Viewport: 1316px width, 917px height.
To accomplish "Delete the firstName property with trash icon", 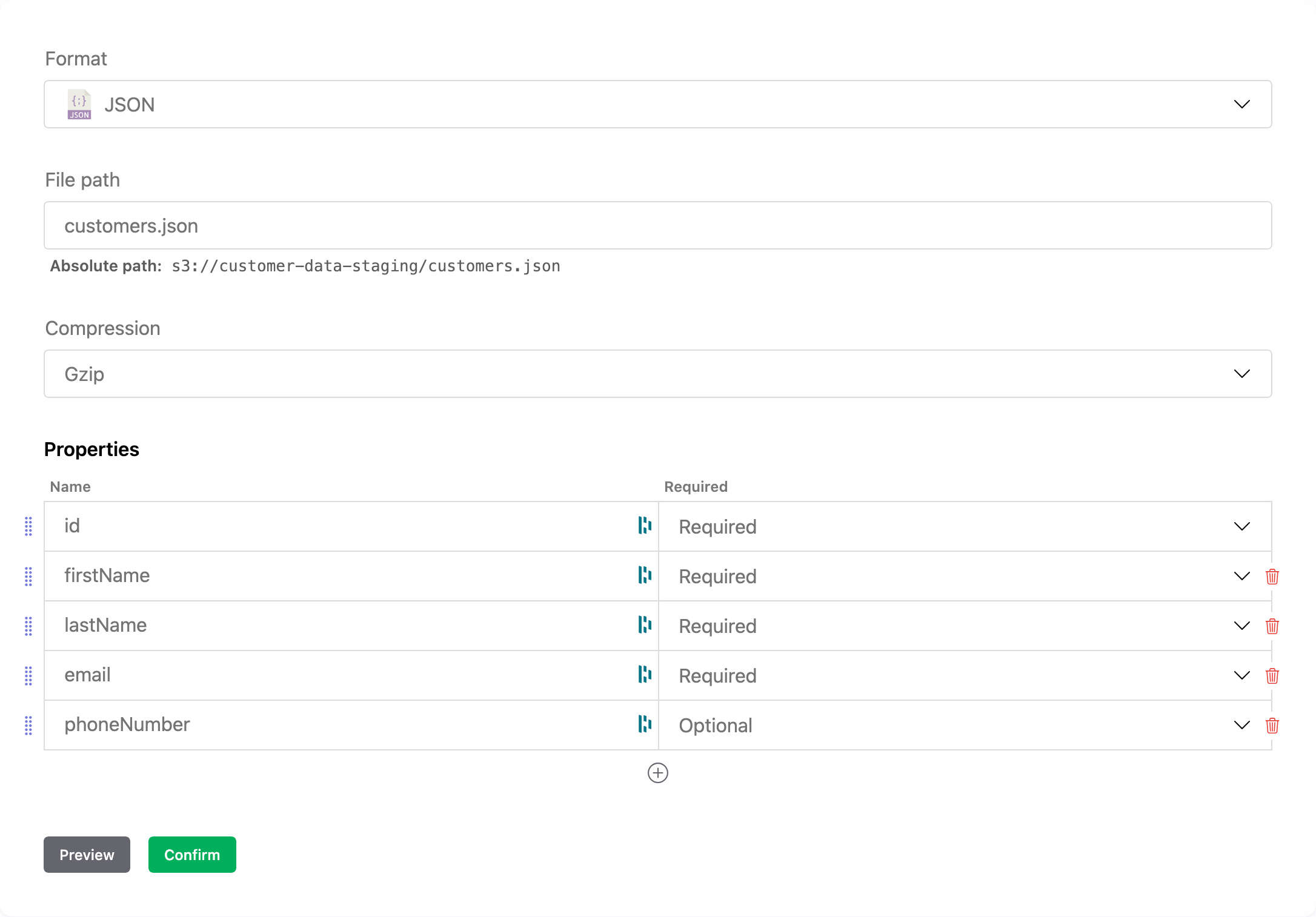I will click(x=1272, y=576).
